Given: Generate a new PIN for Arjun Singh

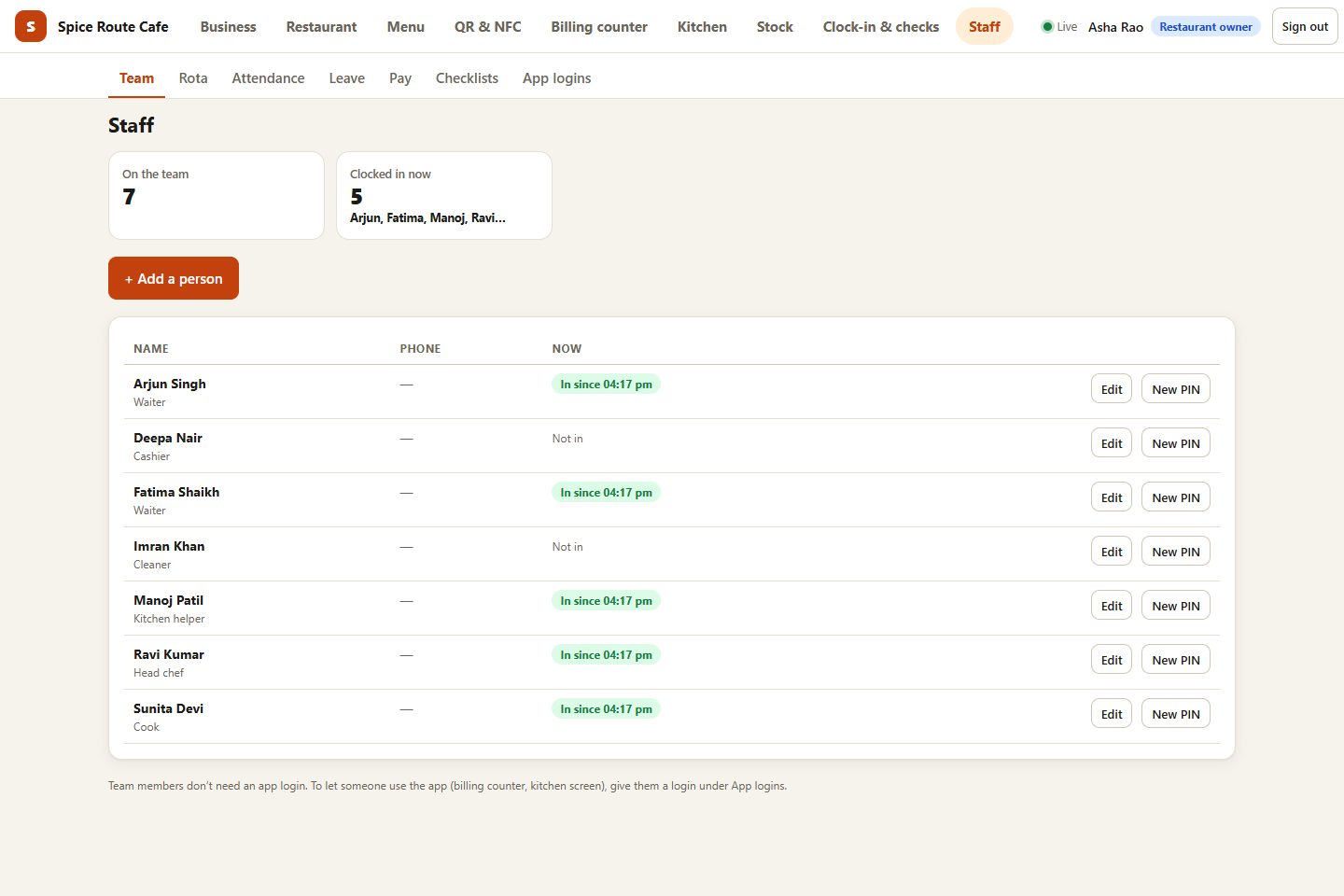Looking at the screenshot, I should (1176, 389).
